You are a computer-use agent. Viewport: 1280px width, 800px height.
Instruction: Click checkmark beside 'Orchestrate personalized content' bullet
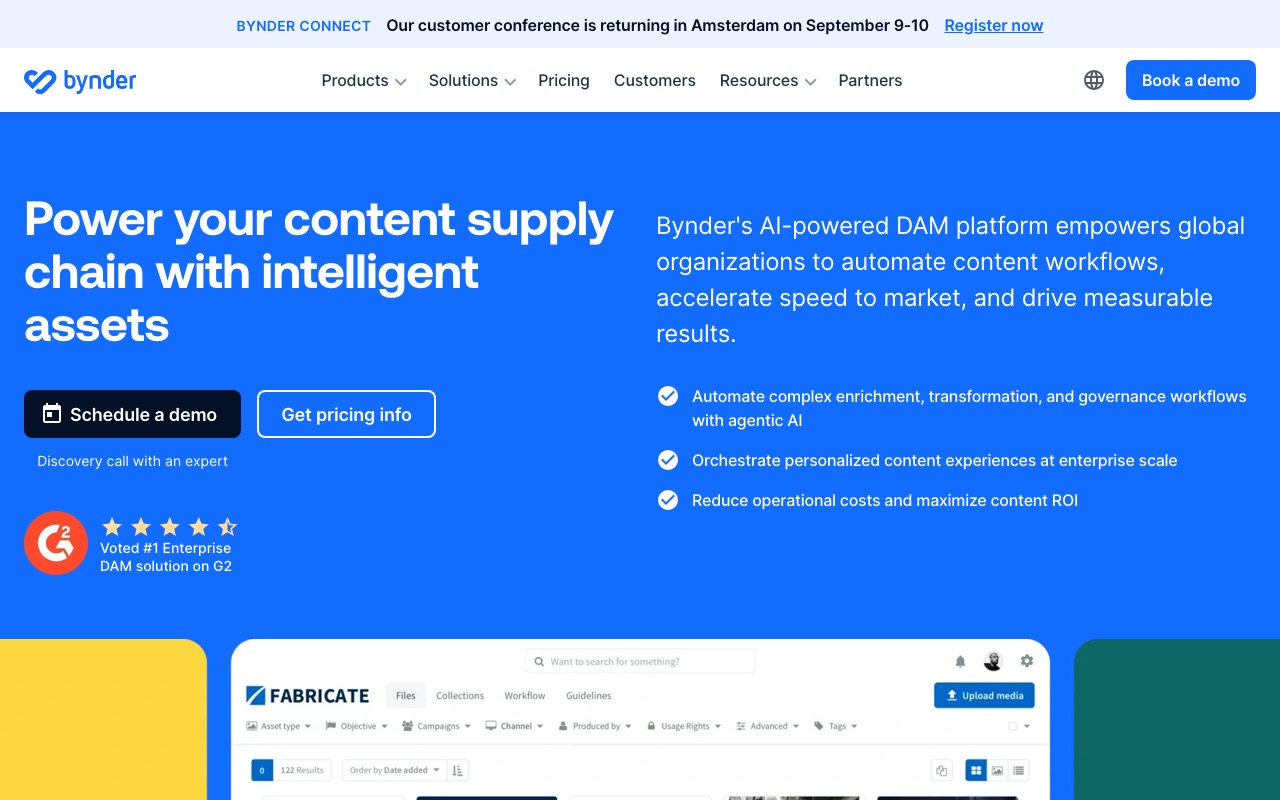coord(668,460)
